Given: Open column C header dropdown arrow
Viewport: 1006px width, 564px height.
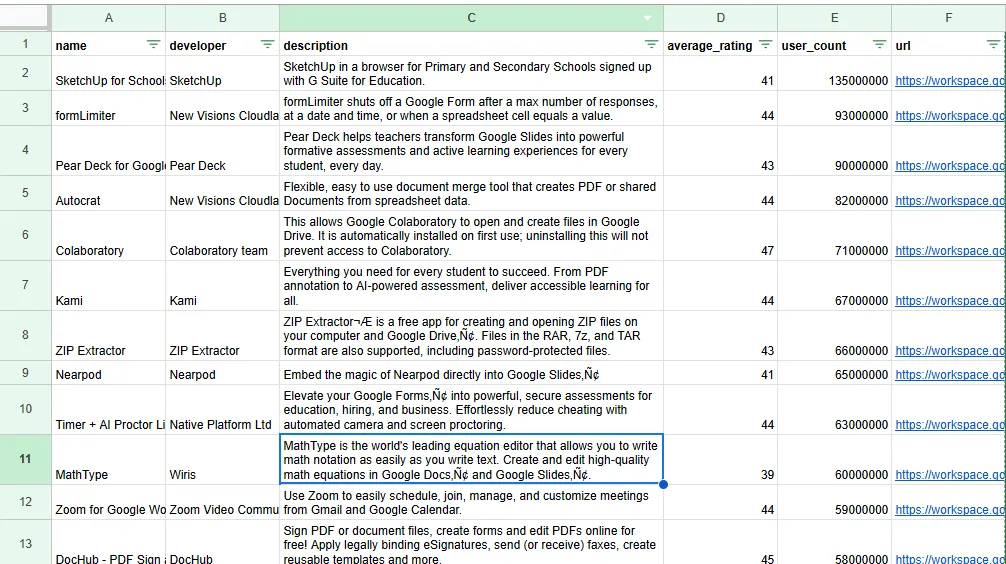Looking at the screenshot, I should (x=648, y=18).
